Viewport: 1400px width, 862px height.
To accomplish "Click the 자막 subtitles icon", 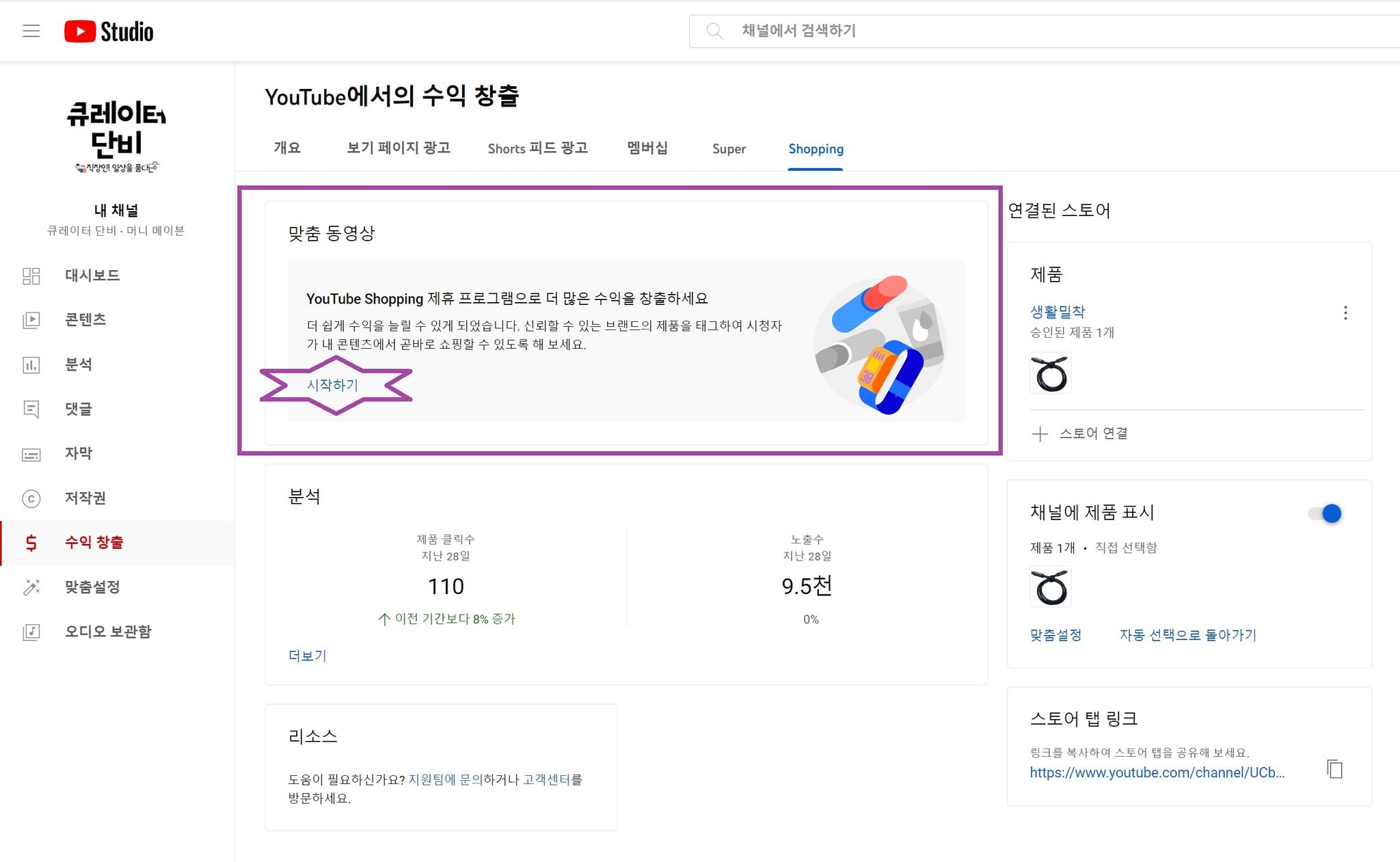I will (x=31, y=454).
